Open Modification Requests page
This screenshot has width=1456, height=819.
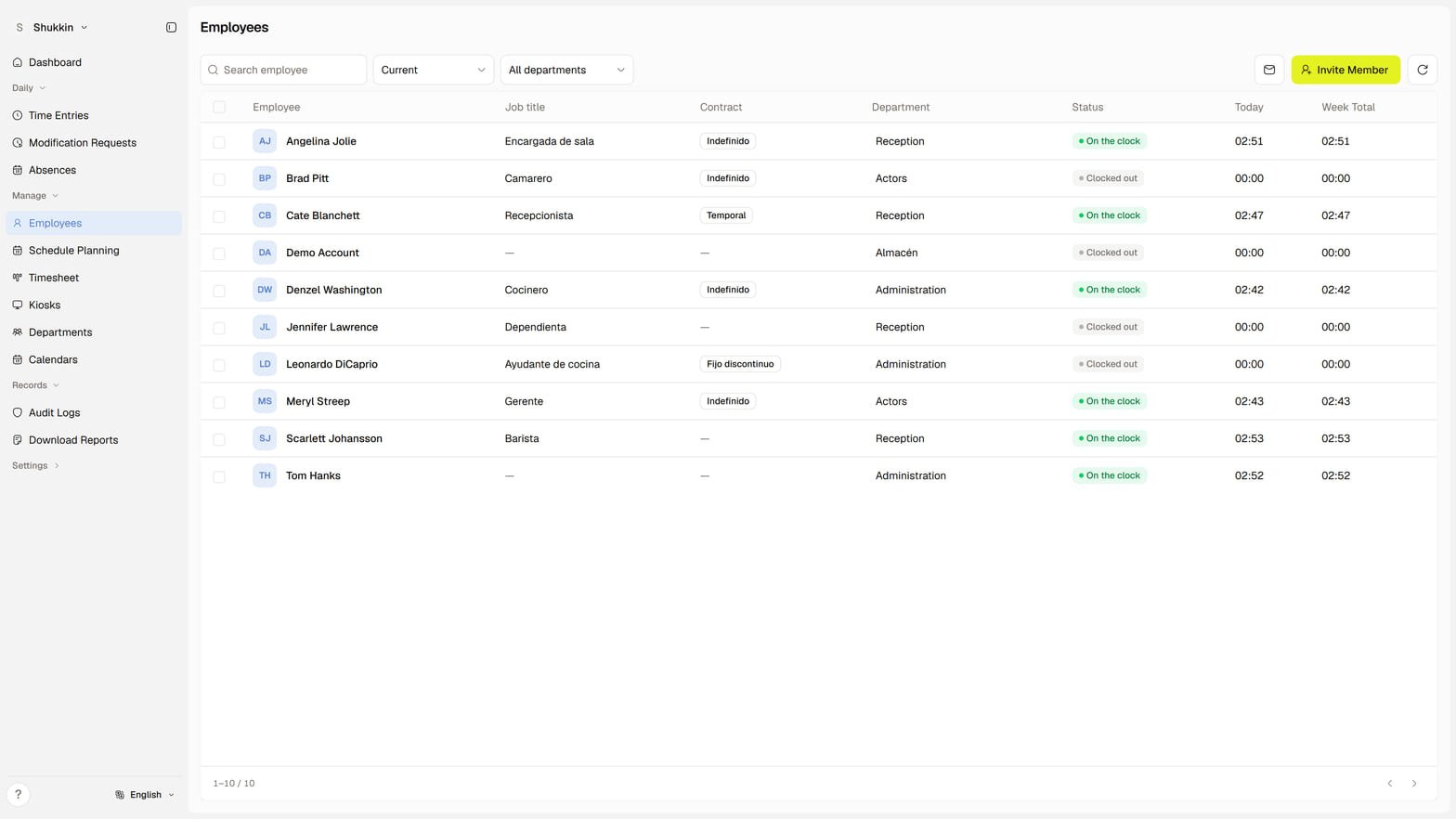(x=93, y=143)
